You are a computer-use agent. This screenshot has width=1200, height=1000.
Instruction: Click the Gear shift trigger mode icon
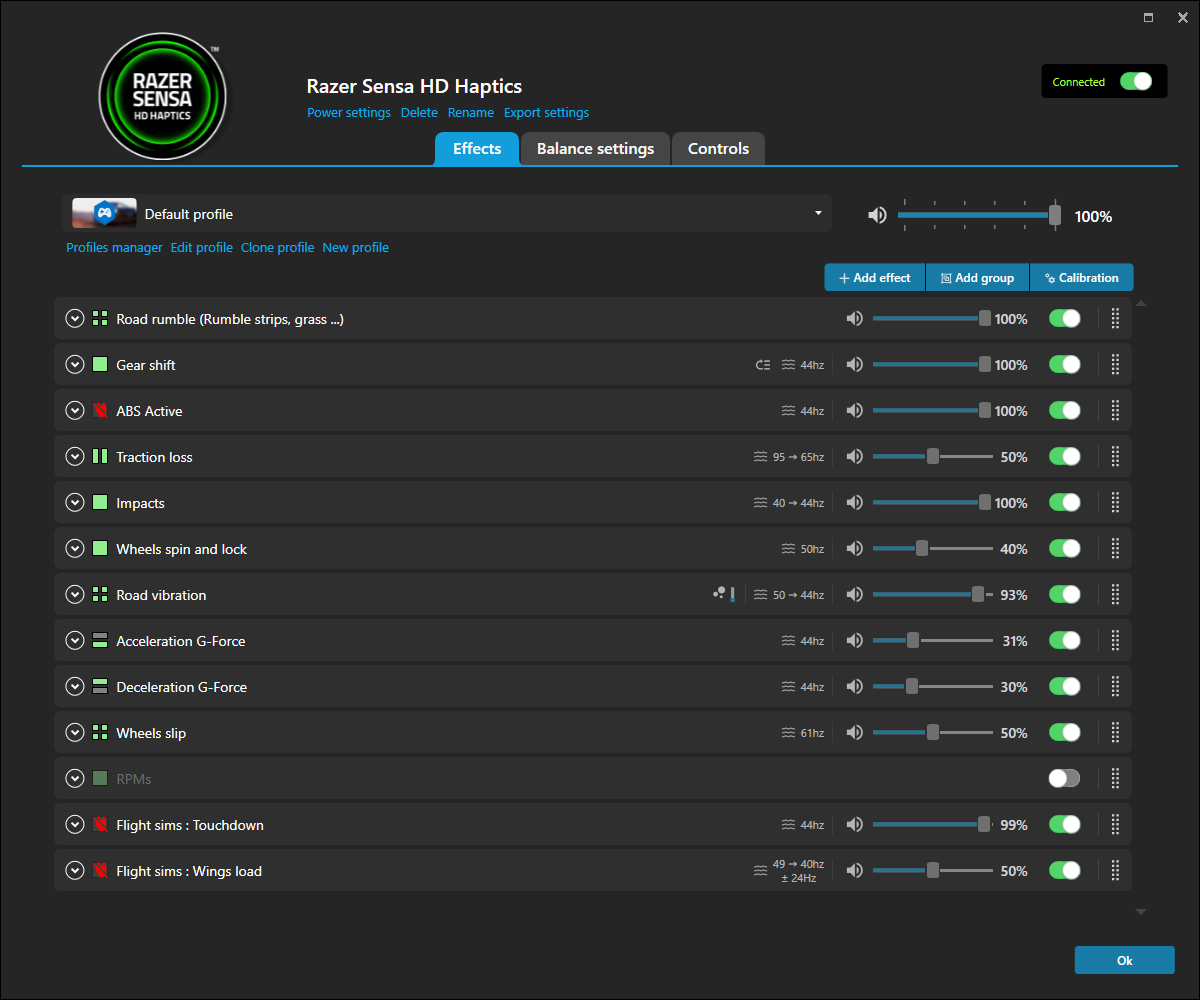tap(763, 365)
